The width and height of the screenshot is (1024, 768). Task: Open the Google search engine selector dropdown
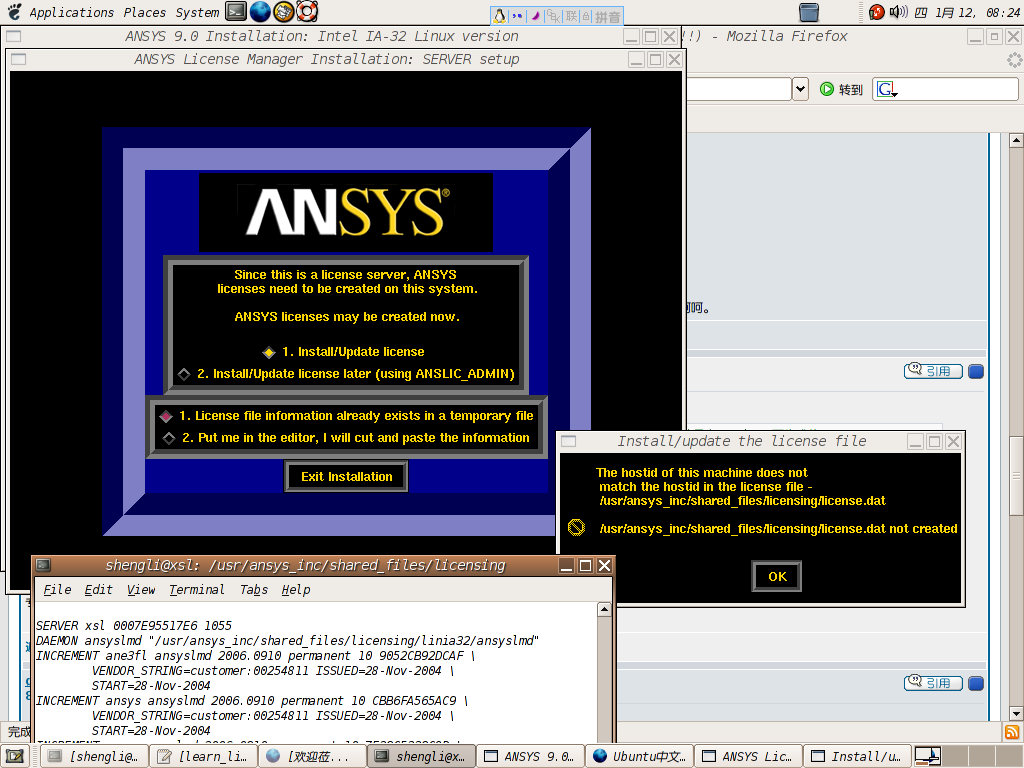click(887, 89)
